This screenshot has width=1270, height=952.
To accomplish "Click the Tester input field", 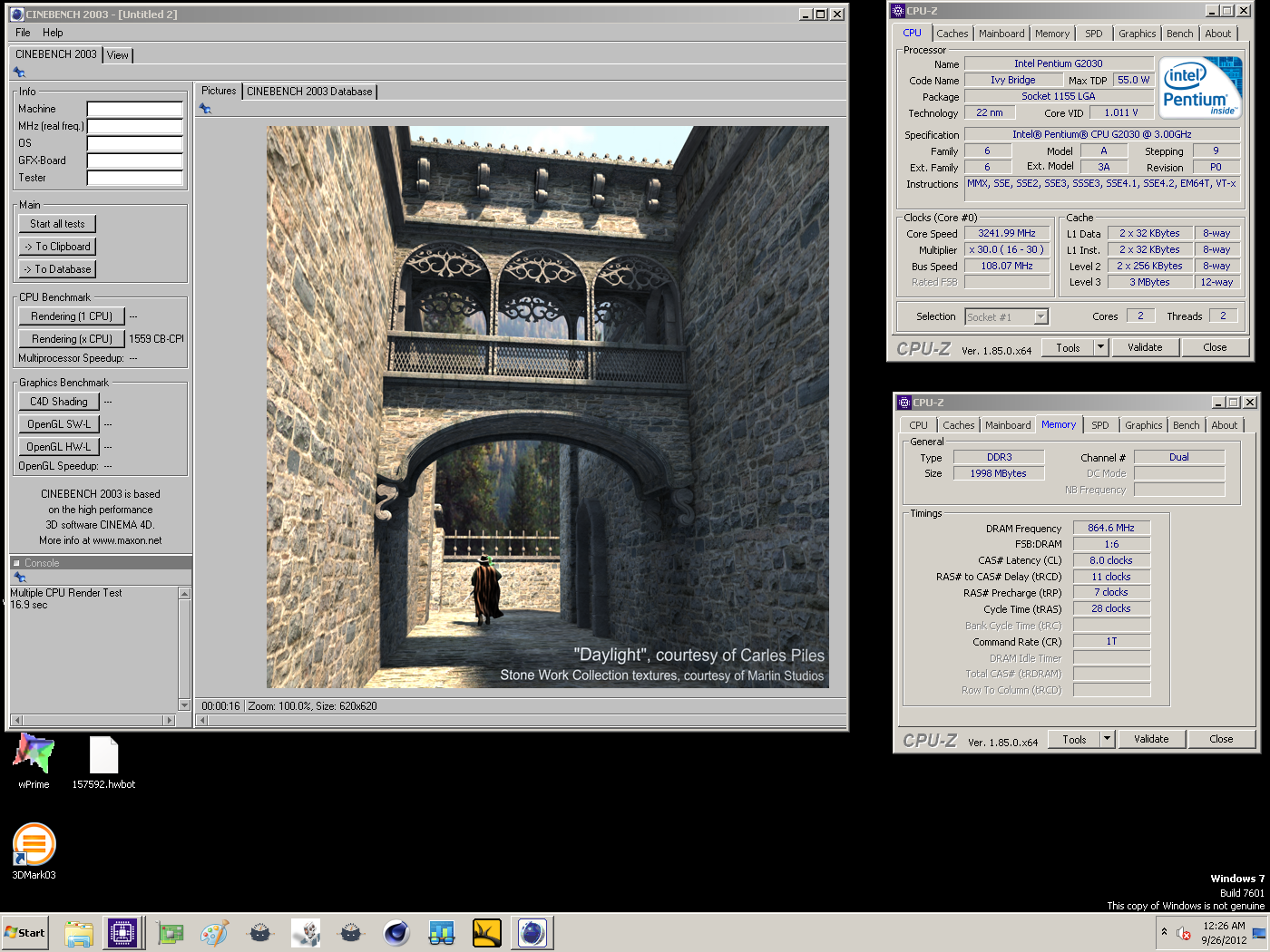I will (134, 178).
